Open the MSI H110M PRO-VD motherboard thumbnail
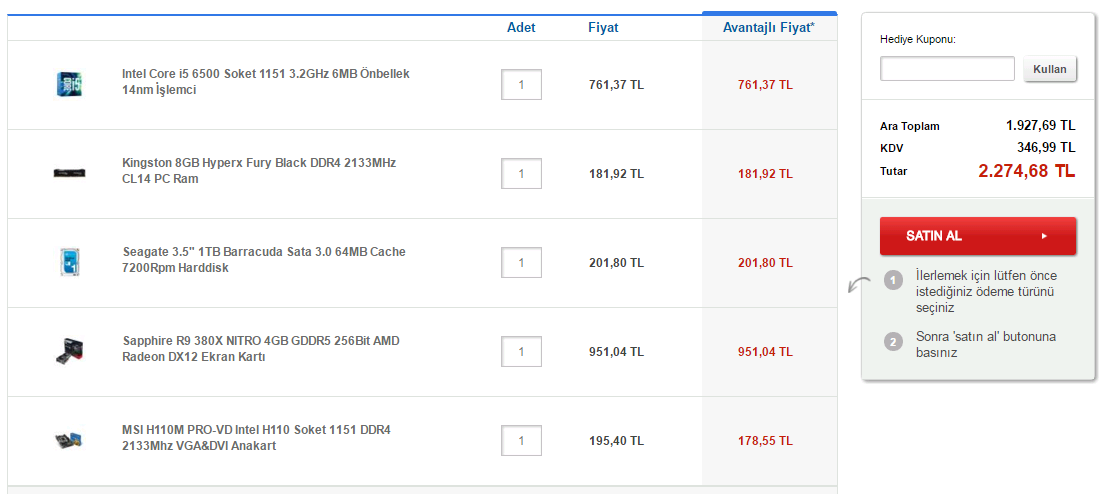 tap(69, 439)
